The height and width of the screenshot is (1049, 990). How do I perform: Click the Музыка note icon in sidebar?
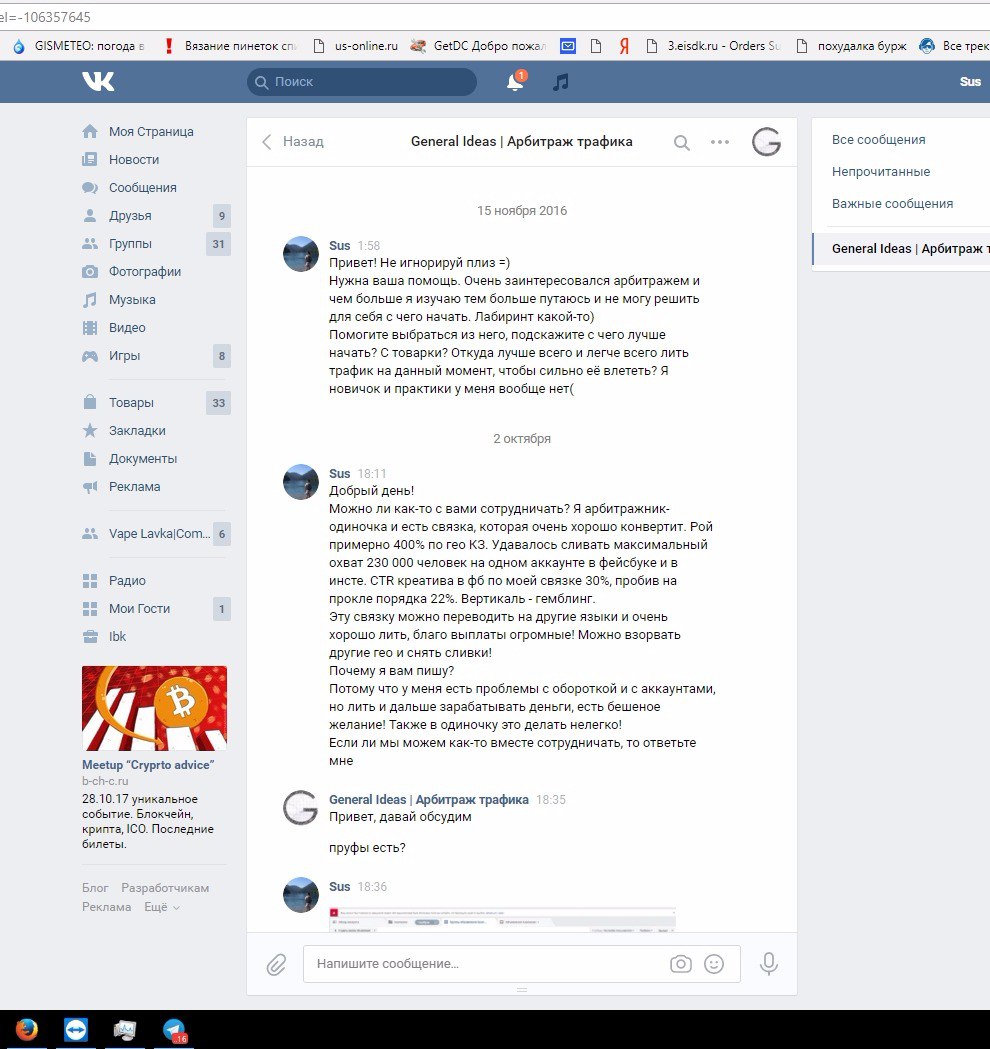[x=90, y=300]
